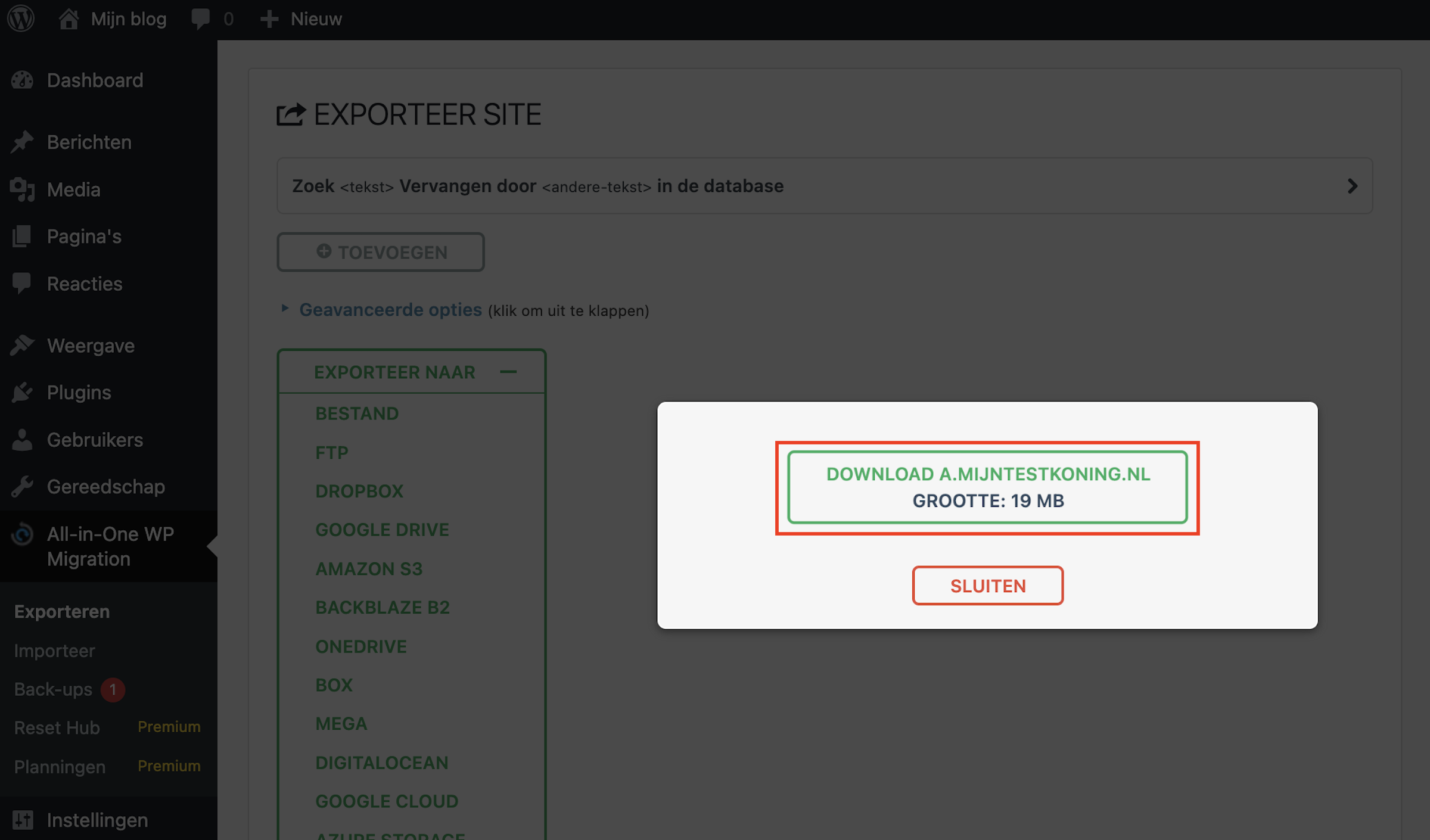The width and height of the screenshot is (1430, 840).
Task: Open the Importeer submenu item
Action: click(54, 651)
